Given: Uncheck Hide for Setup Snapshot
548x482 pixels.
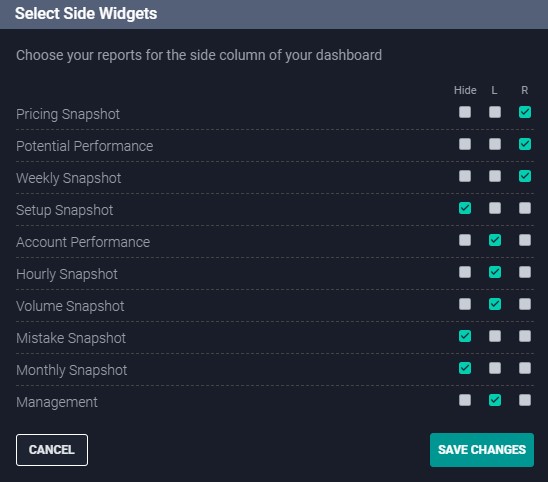Looking at the screenshot, I should point(465,208).
